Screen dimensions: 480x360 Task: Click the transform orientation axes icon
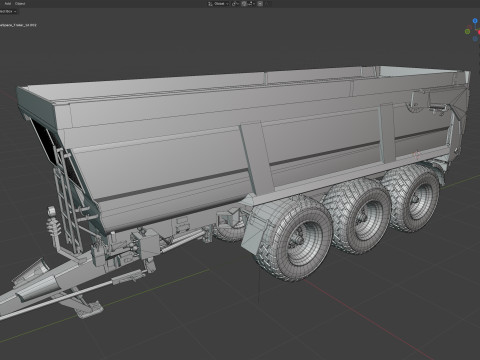coord(210,4)
